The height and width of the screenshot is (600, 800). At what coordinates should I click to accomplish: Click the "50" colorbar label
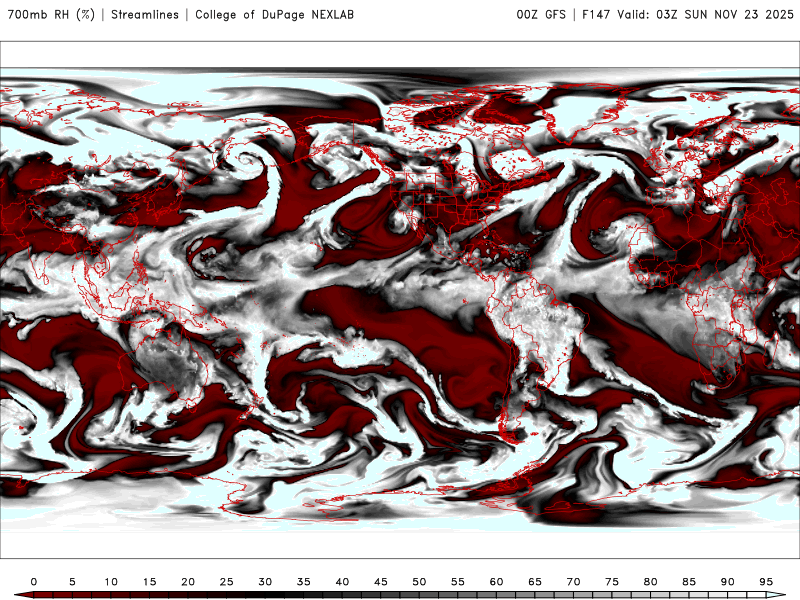(x=419, y=582)
